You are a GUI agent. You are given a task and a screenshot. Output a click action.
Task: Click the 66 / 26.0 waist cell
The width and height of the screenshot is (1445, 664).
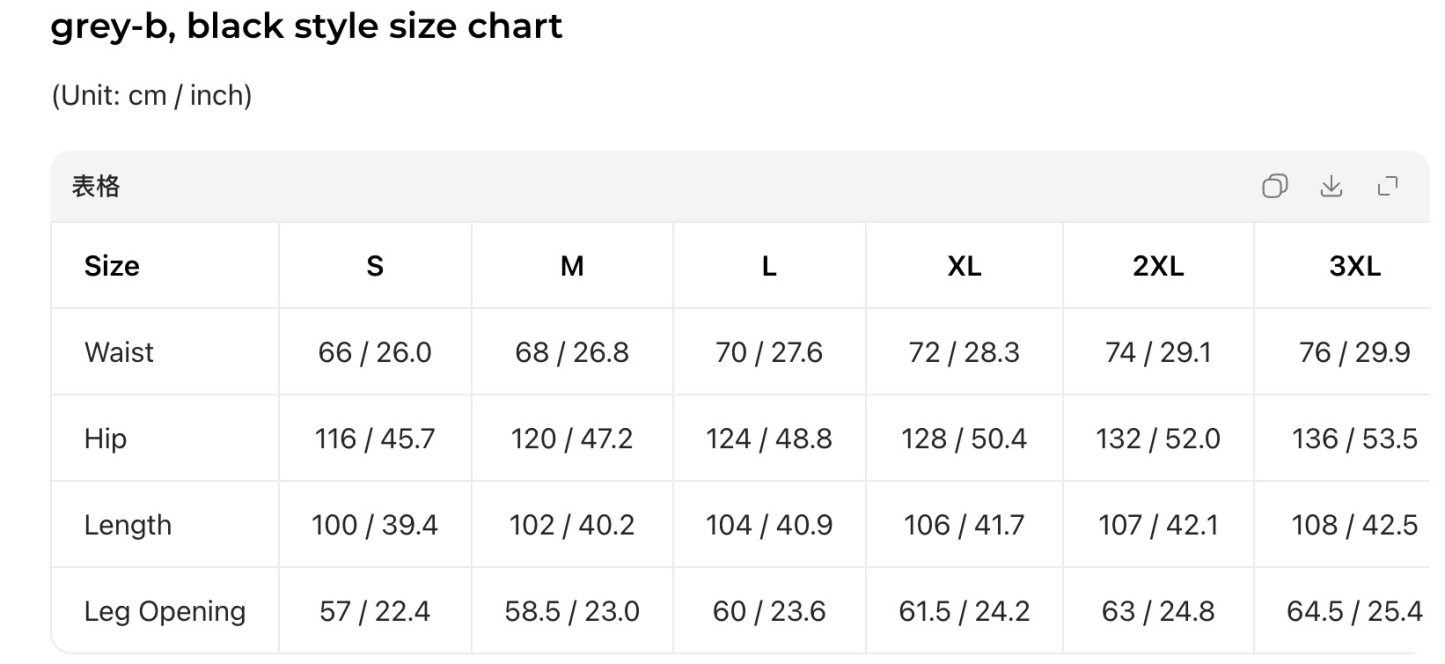pyautogui.click(x=375, y=352)
